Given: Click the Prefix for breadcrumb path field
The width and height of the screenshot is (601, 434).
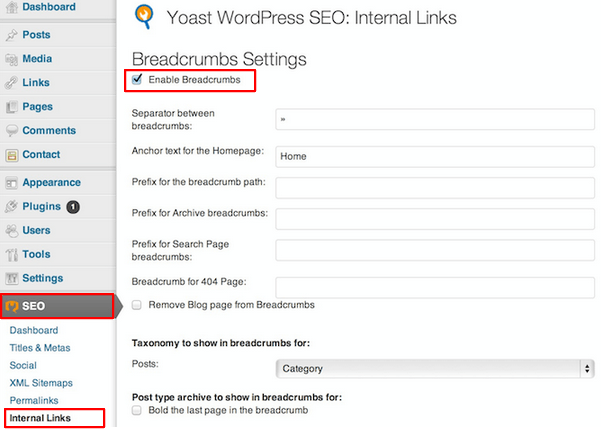Looking at the screenshot, I should pyautogui.click(x=435, y=188).
